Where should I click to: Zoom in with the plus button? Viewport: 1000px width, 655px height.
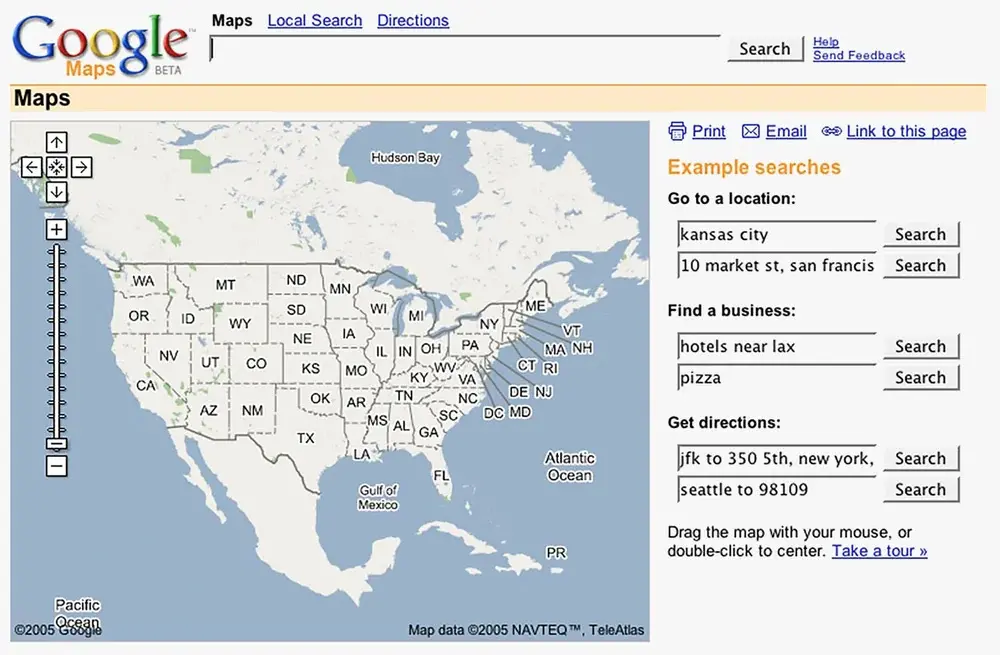pos(57,229)
